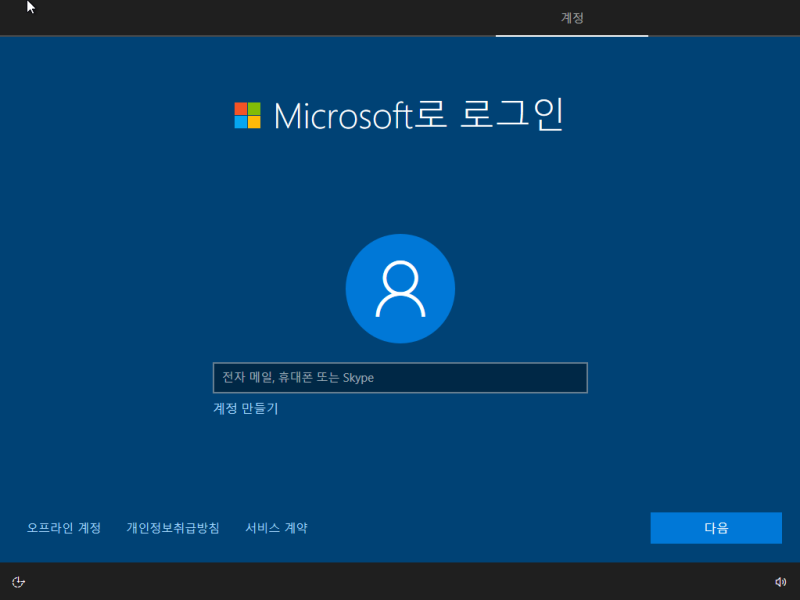Click the 'Microsoft로 로그인' heading text
The height and width of the screenshot is (600, 800).
click(x=418, y=115)
